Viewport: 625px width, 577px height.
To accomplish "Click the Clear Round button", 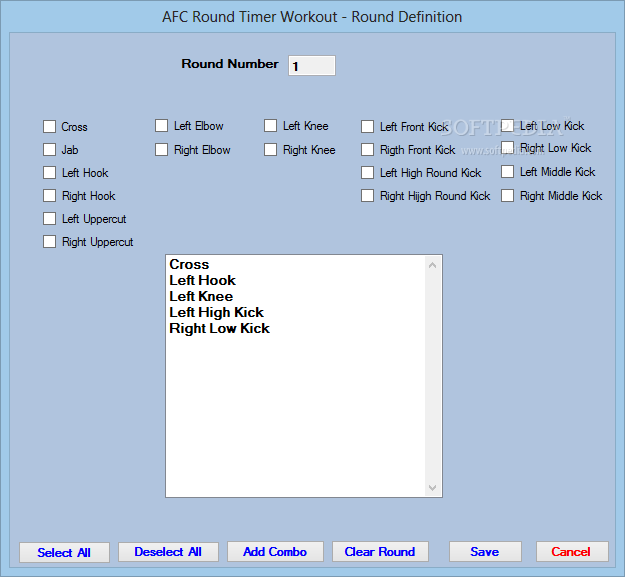I will coord(380,552).
